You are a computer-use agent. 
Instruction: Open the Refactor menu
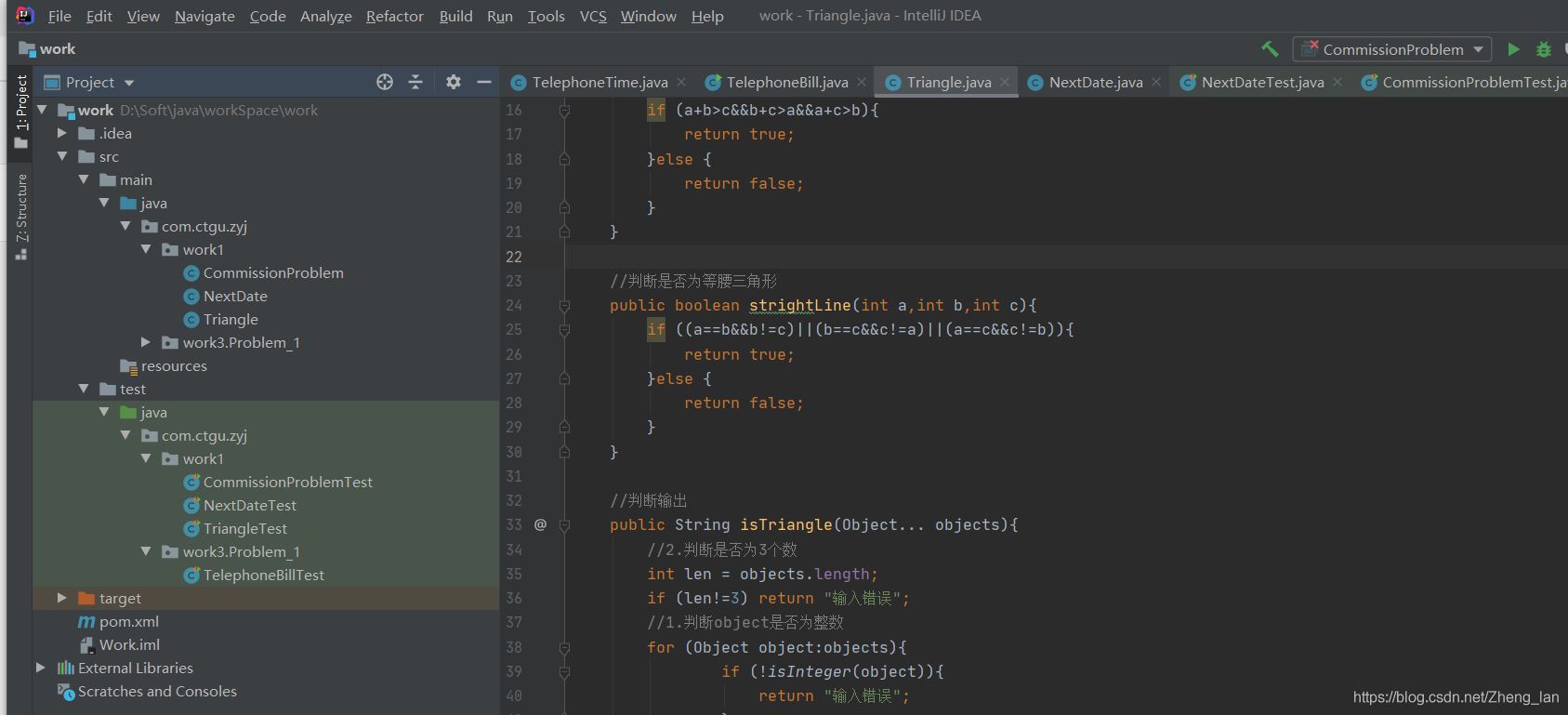394,16
